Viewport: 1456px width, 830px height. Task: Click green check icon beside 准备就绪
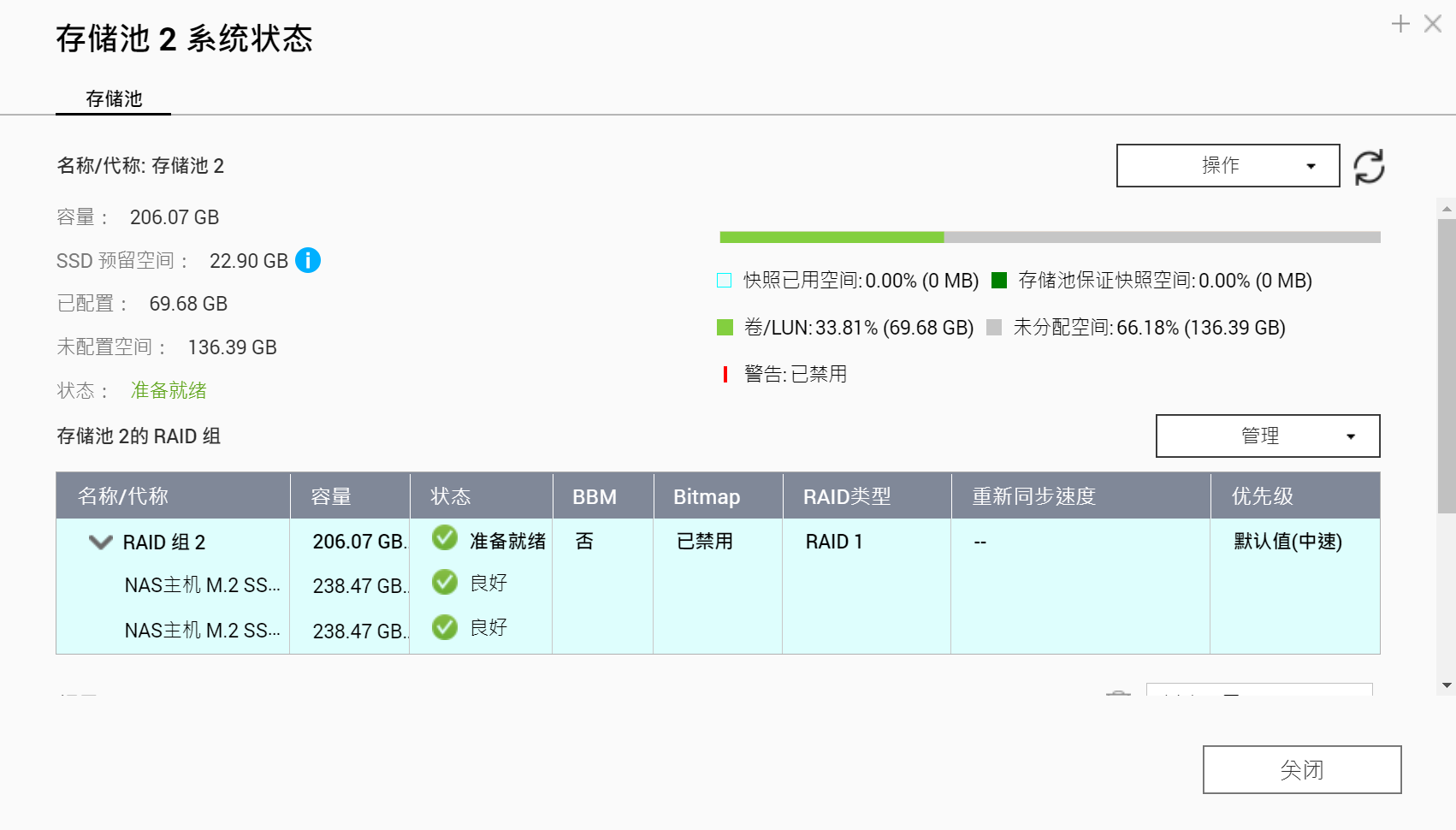point(445,538)
